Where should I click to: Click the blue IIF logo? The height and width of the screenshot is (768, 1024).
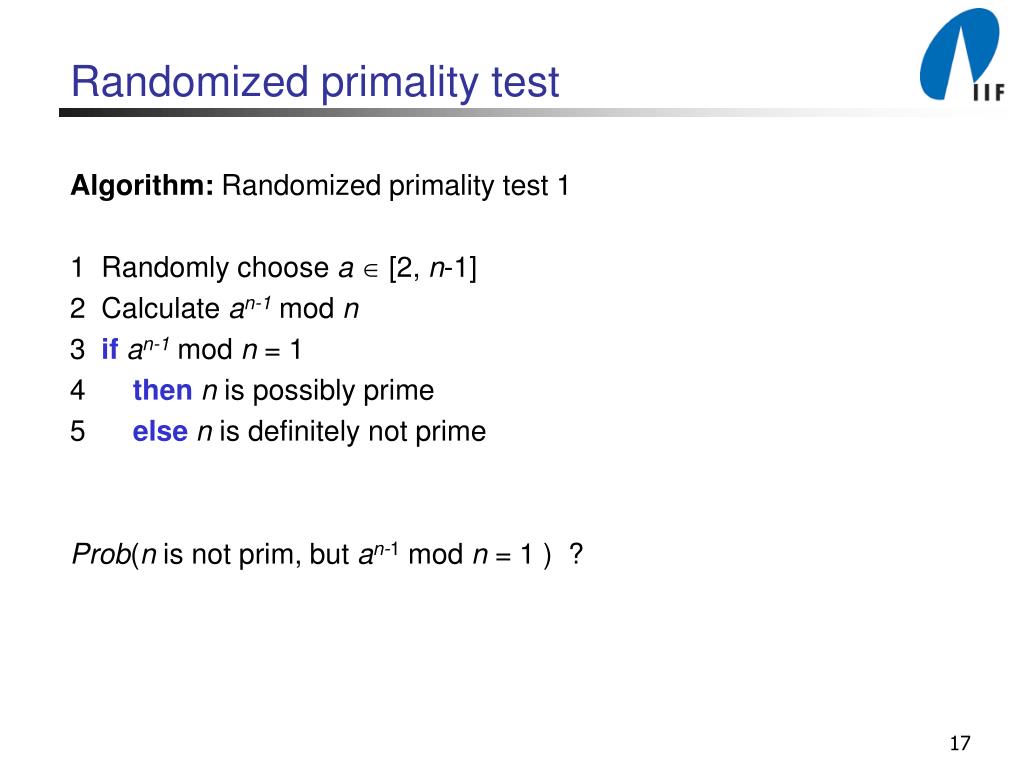pyautogui.click(x=961, y=55)
